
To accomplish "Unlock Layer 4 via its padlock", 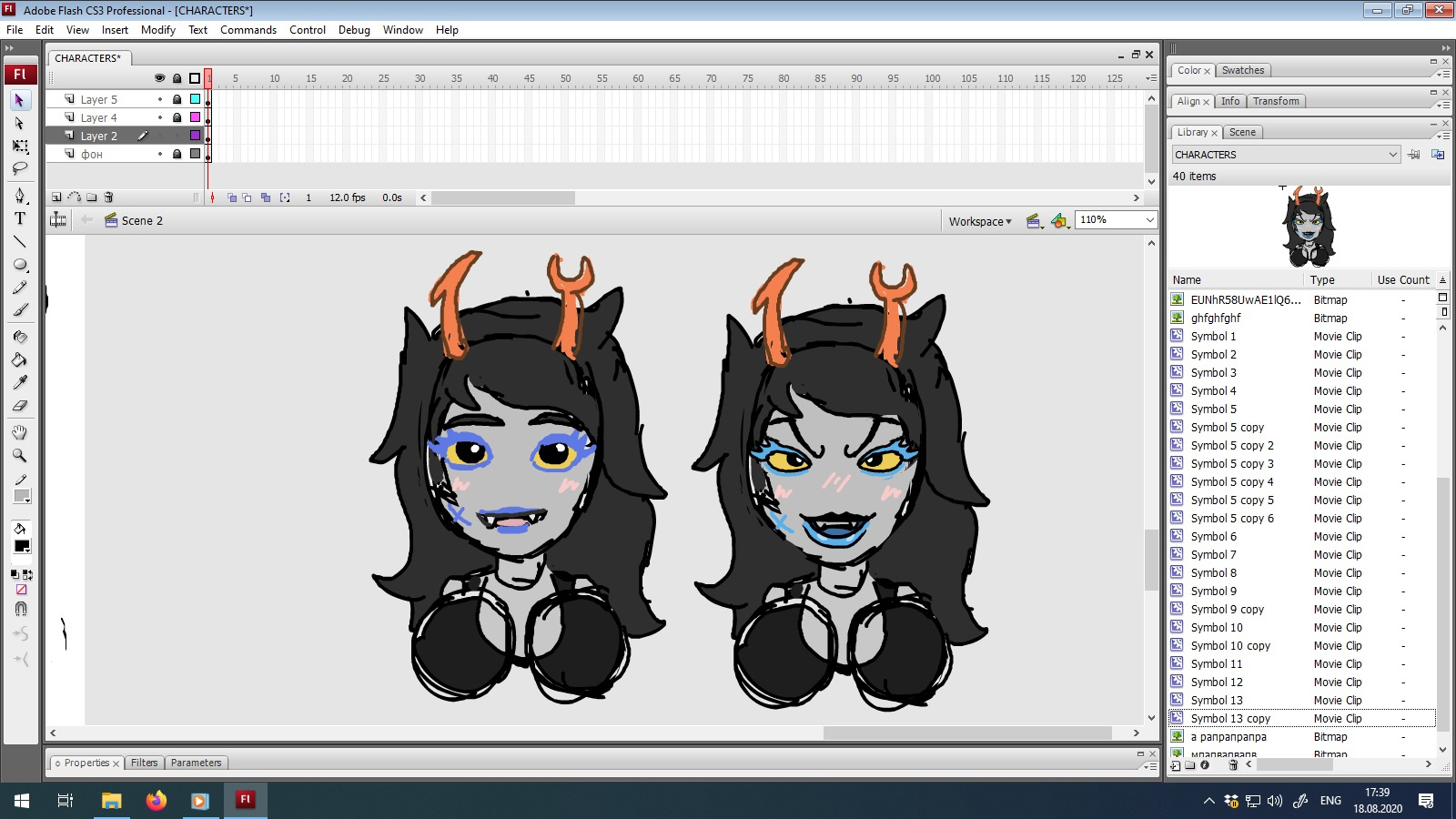I will point(177,117).
